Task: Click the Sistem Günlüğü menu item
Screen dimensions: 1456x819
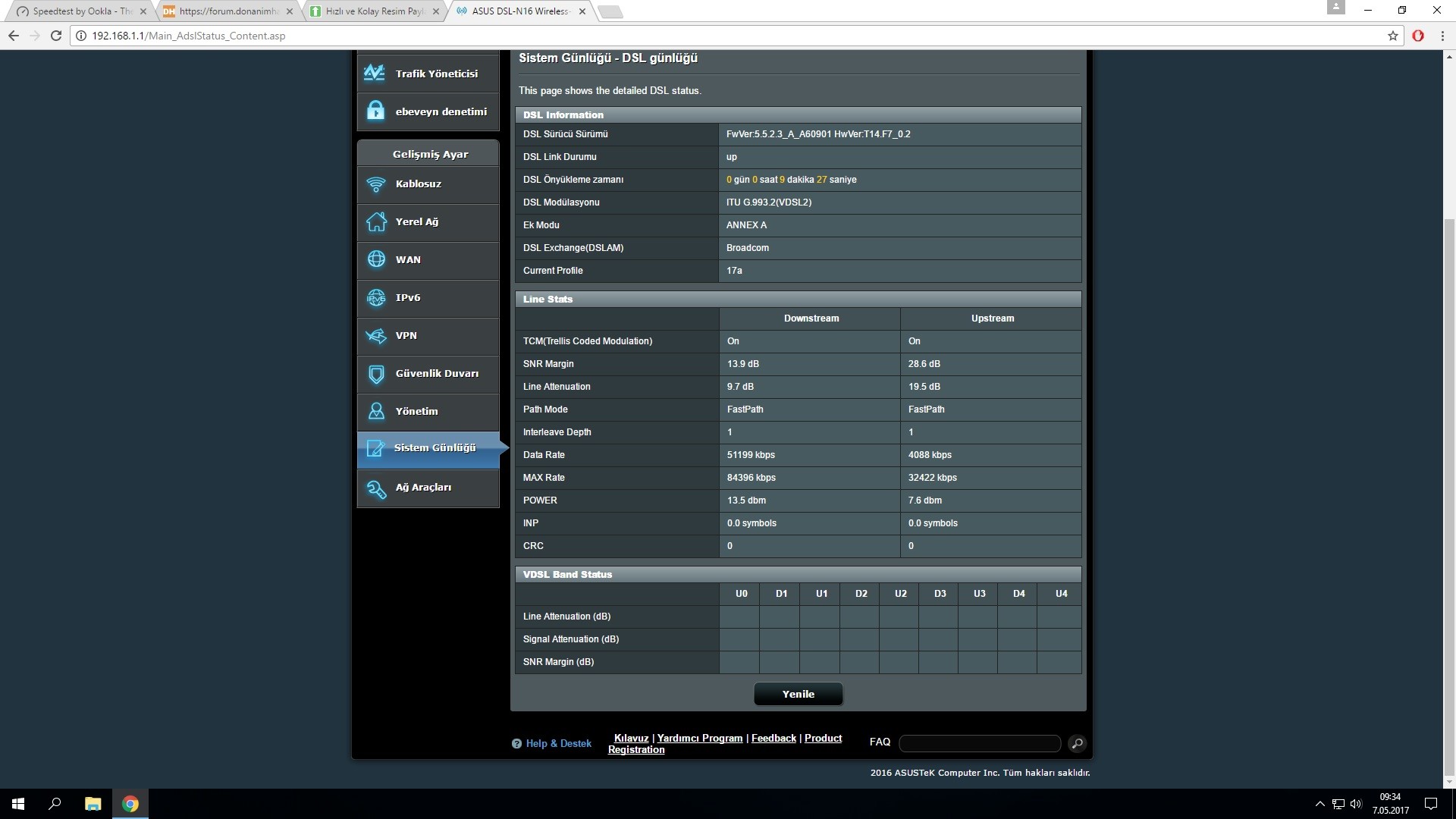Action: pyautogui.click(x=434, y=448)
